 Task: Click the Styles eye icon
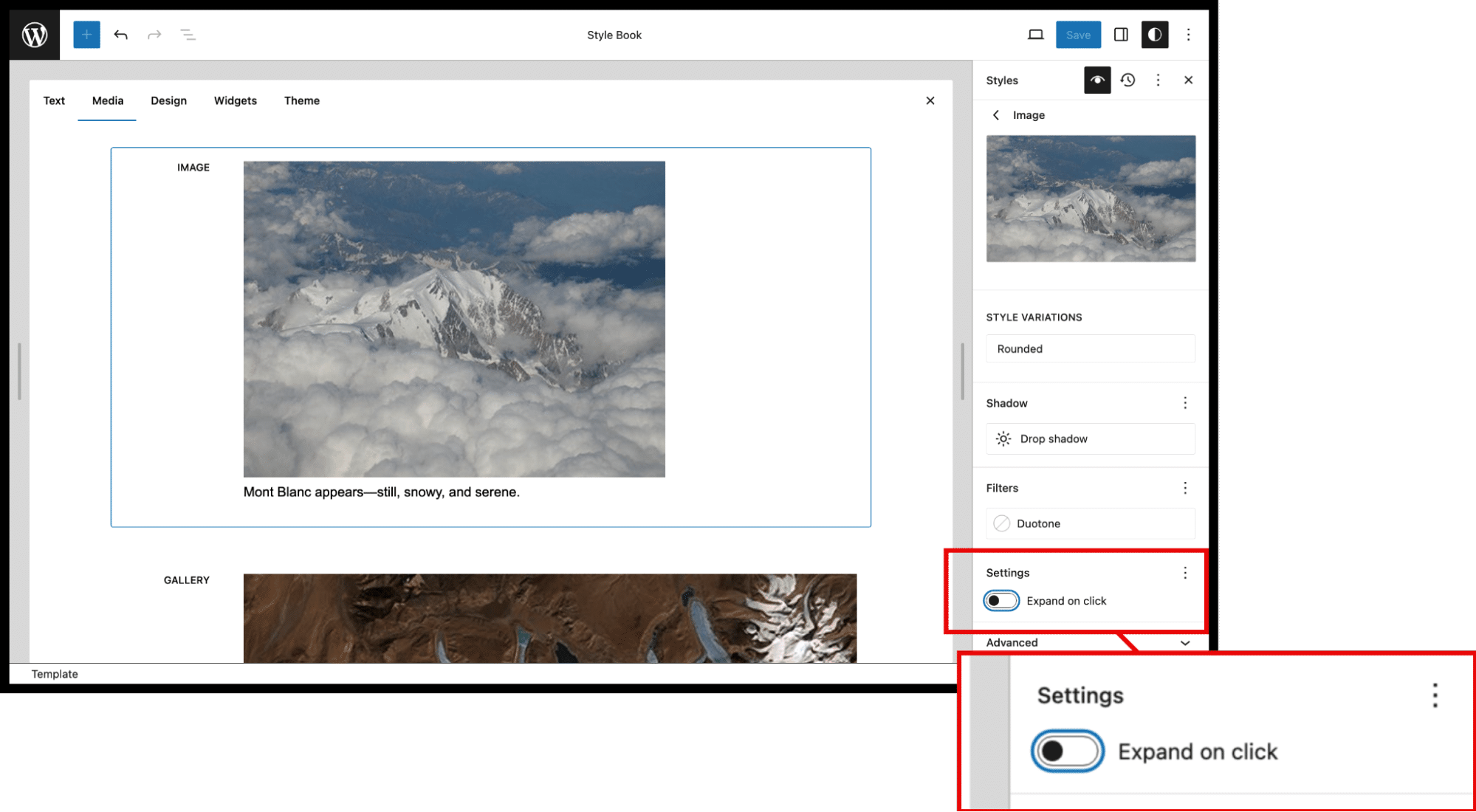point(1096,79)
